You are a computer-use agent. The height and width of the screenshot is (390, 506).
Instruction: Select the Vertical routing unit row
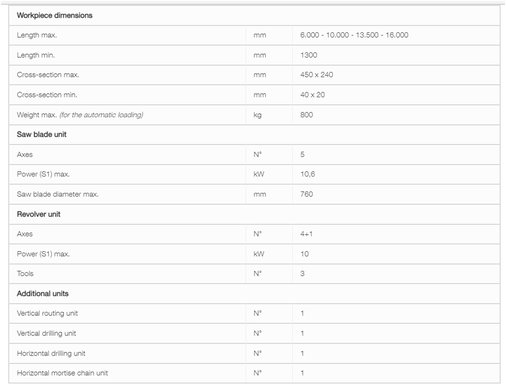point(254,313)
